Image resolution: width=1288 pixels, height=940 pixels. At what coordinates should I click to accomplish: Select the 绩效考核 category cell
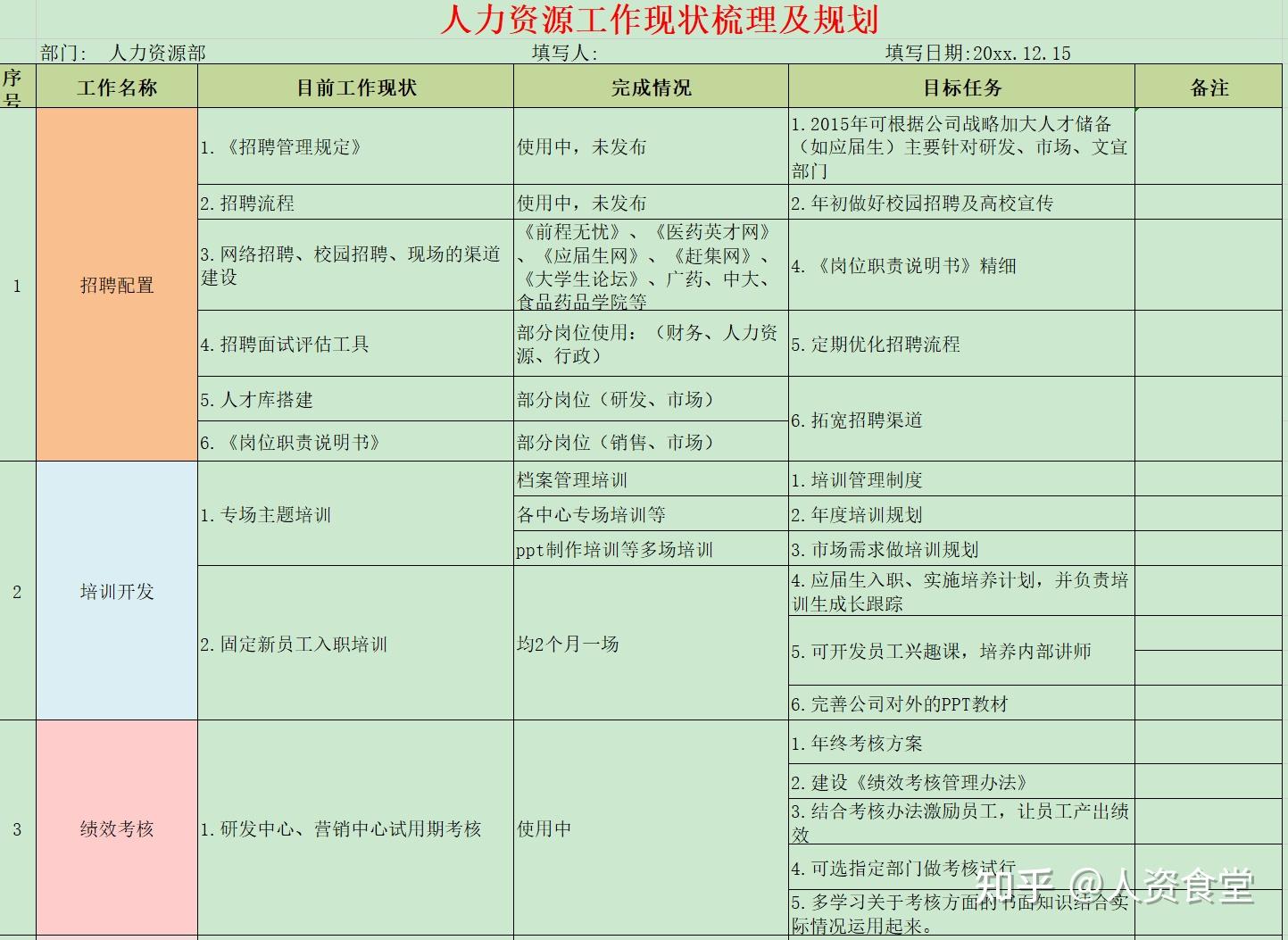click(x=117, y=828)
